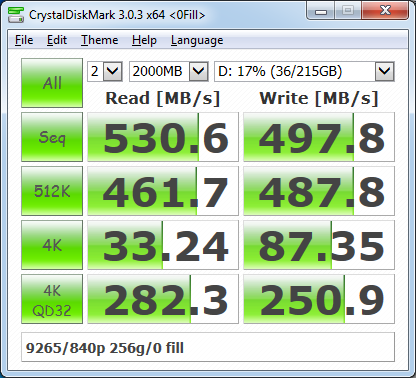The height and width of the screenshot is (378, 416).
Task: Open the Theme menu
Action: (x=100, y=40)
